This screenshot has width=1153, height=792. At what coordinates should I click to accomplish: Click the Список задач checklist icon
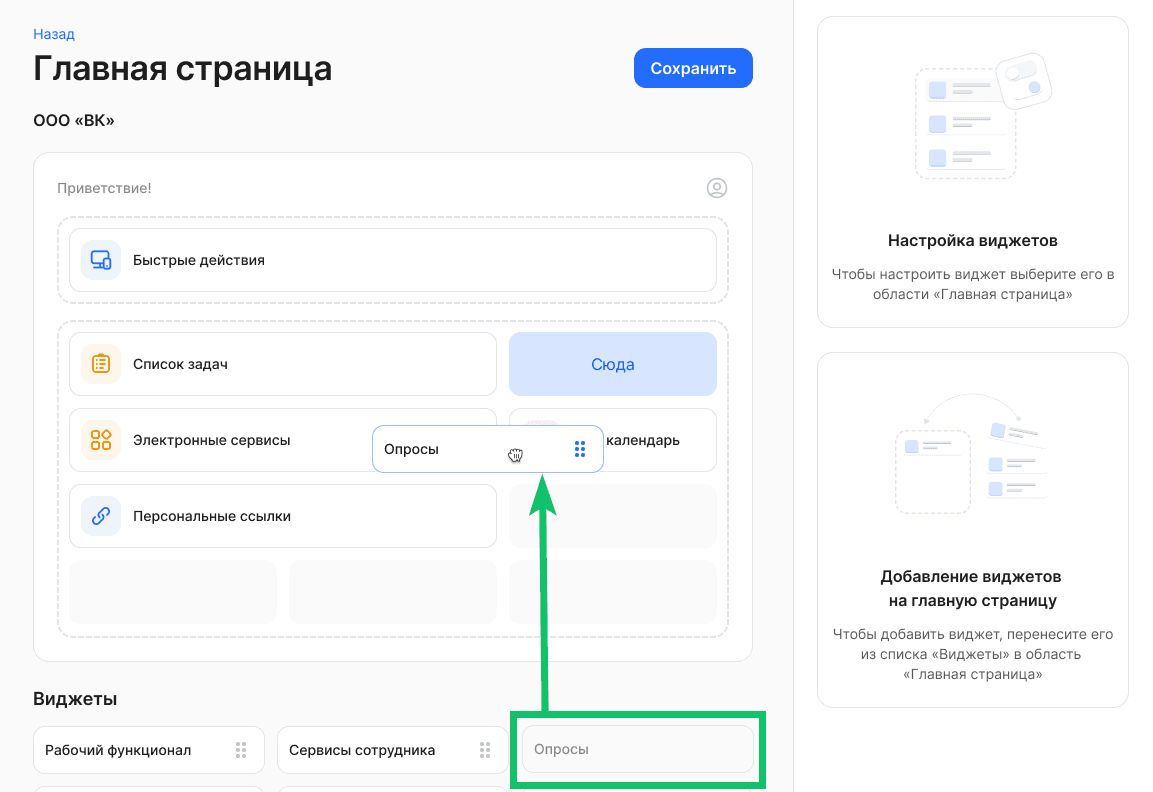pyautogui.click(x=100, y=364)
